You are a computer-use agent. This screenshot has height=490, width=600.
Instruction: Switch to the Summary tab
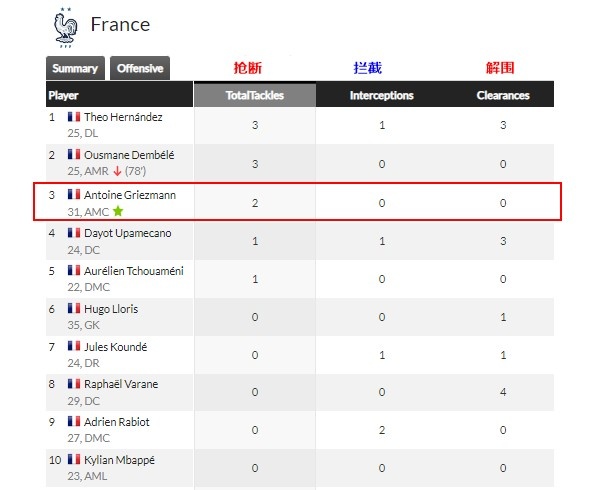click(75, 68)
